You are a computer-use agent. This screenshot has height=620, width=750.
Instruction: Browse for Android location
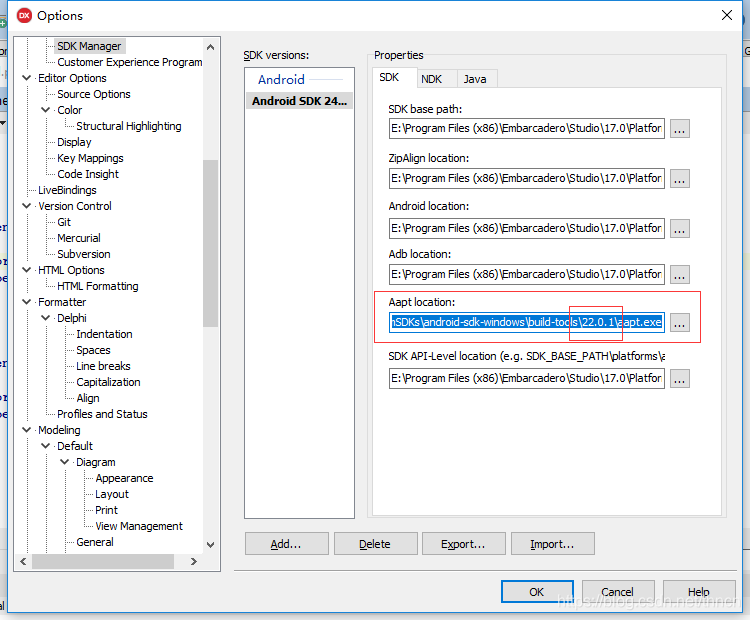680,229
